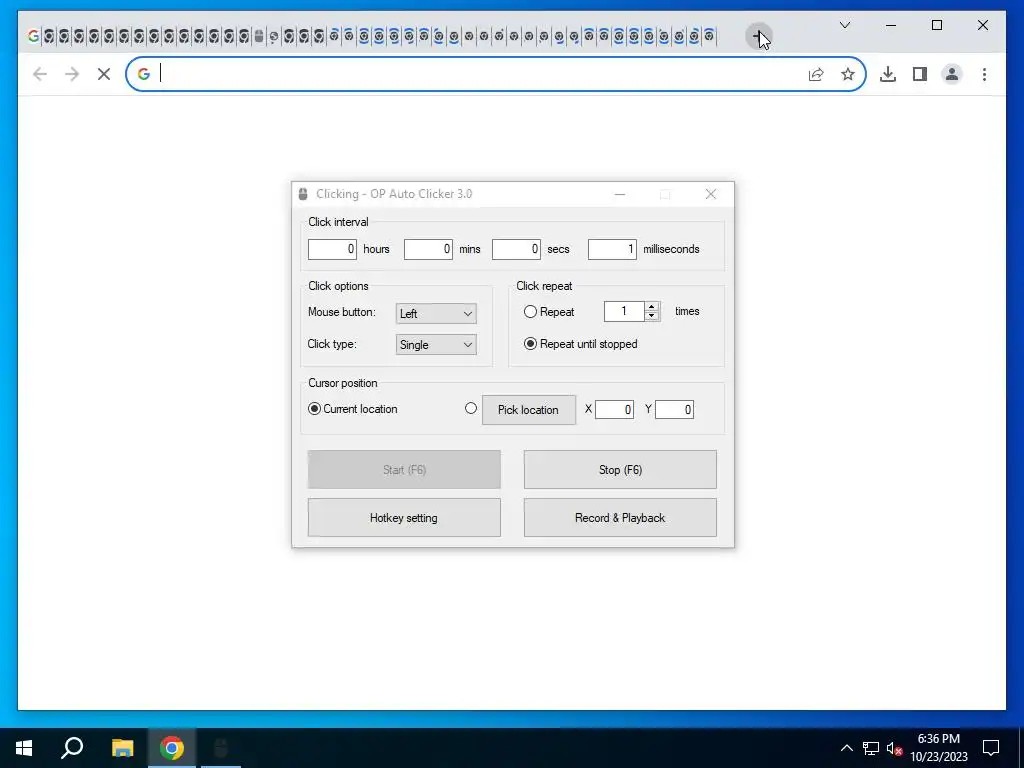Open a new Chrome tab with plus button
This screenshot has height=768, width=1024.
click(x=758, y=37)
